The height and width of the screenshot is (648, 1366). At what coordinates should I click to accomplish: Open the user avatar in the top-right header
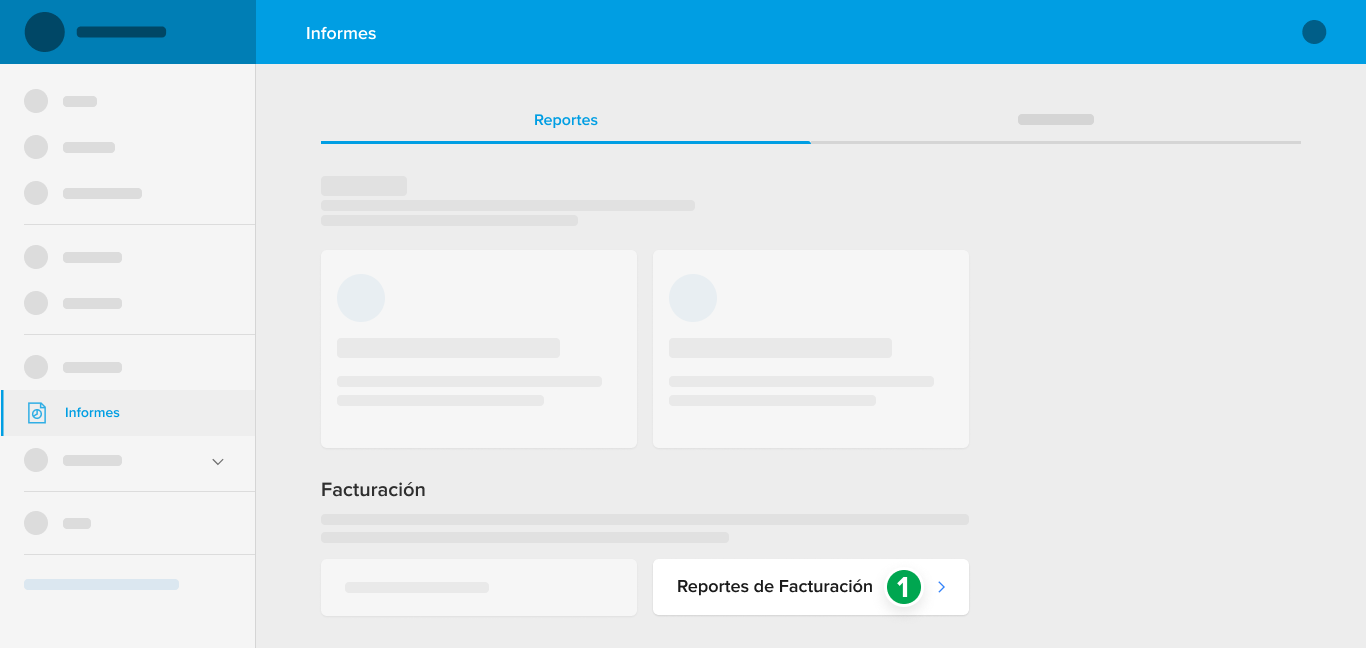point(1314,32)
